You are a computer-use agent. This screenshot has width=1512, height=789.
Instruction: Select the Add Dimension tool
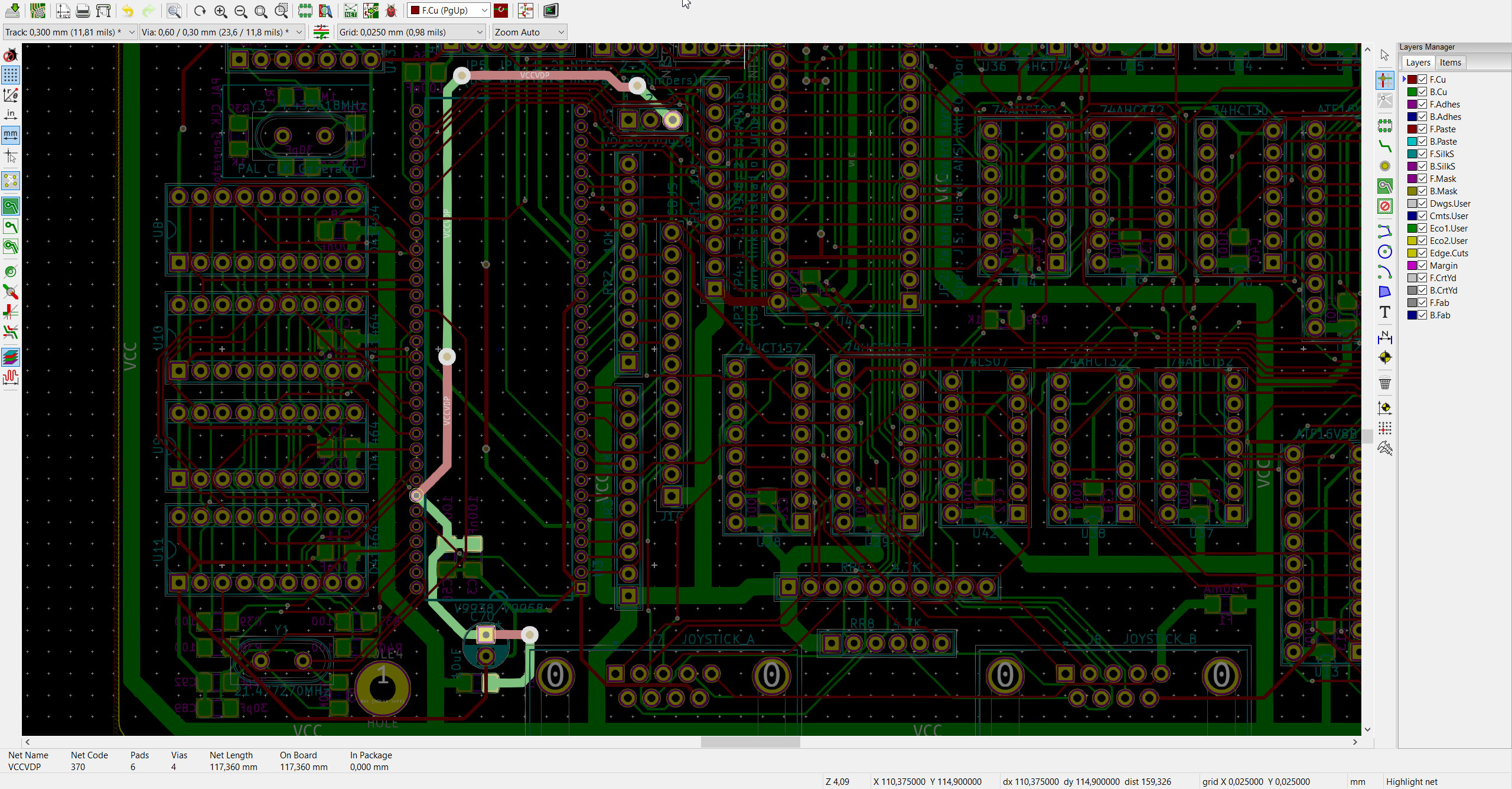point(1384,338)
